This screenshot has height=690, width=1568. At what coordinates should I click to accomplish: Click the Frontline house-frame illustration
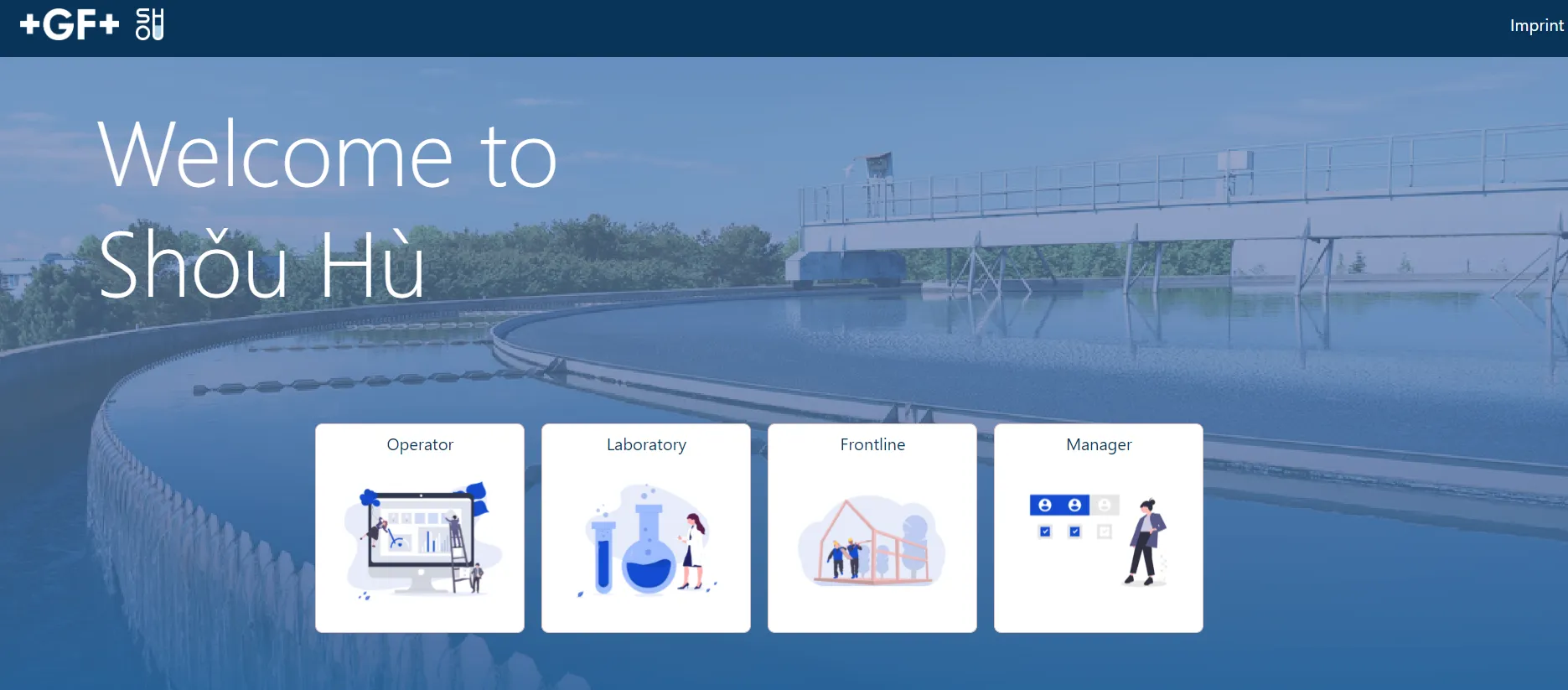[872, 542]
